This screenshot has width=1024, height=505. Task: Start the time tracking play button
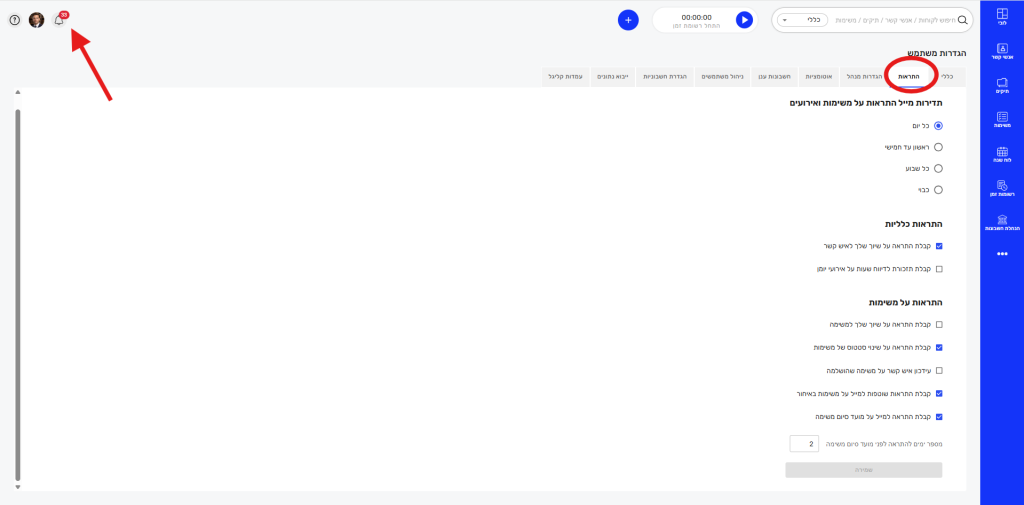(744, 20)
